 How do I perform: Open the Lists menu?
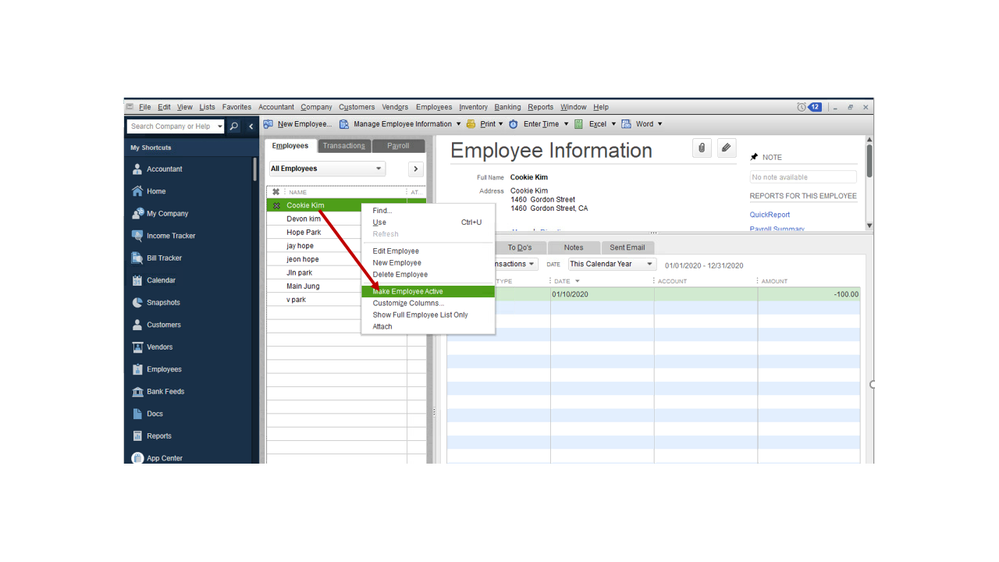point(207,107)
